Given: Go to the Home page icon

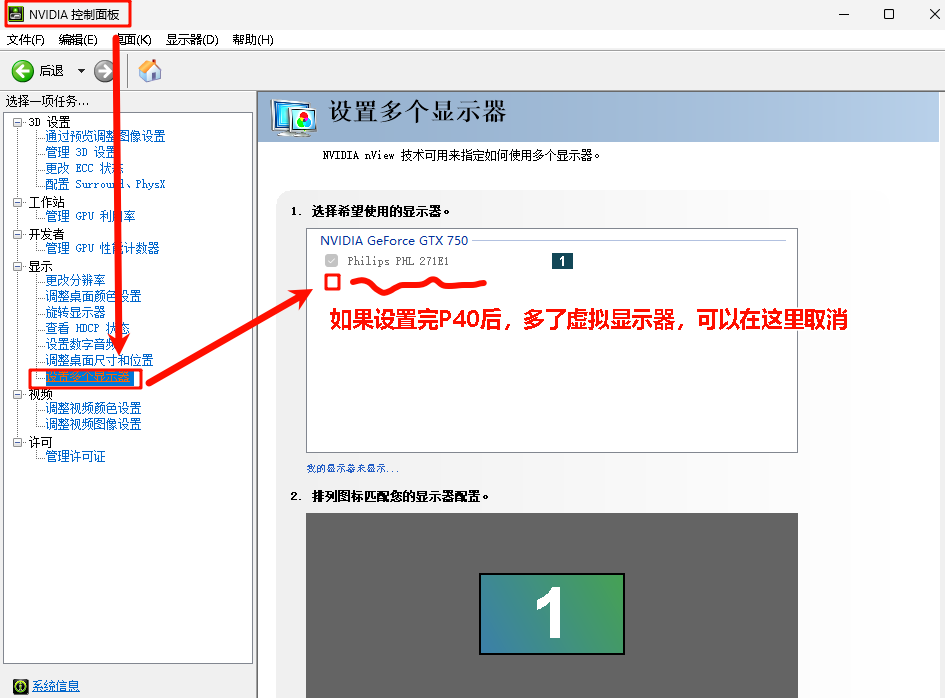Looking at the screenshot, I should [x=150, y=71].
